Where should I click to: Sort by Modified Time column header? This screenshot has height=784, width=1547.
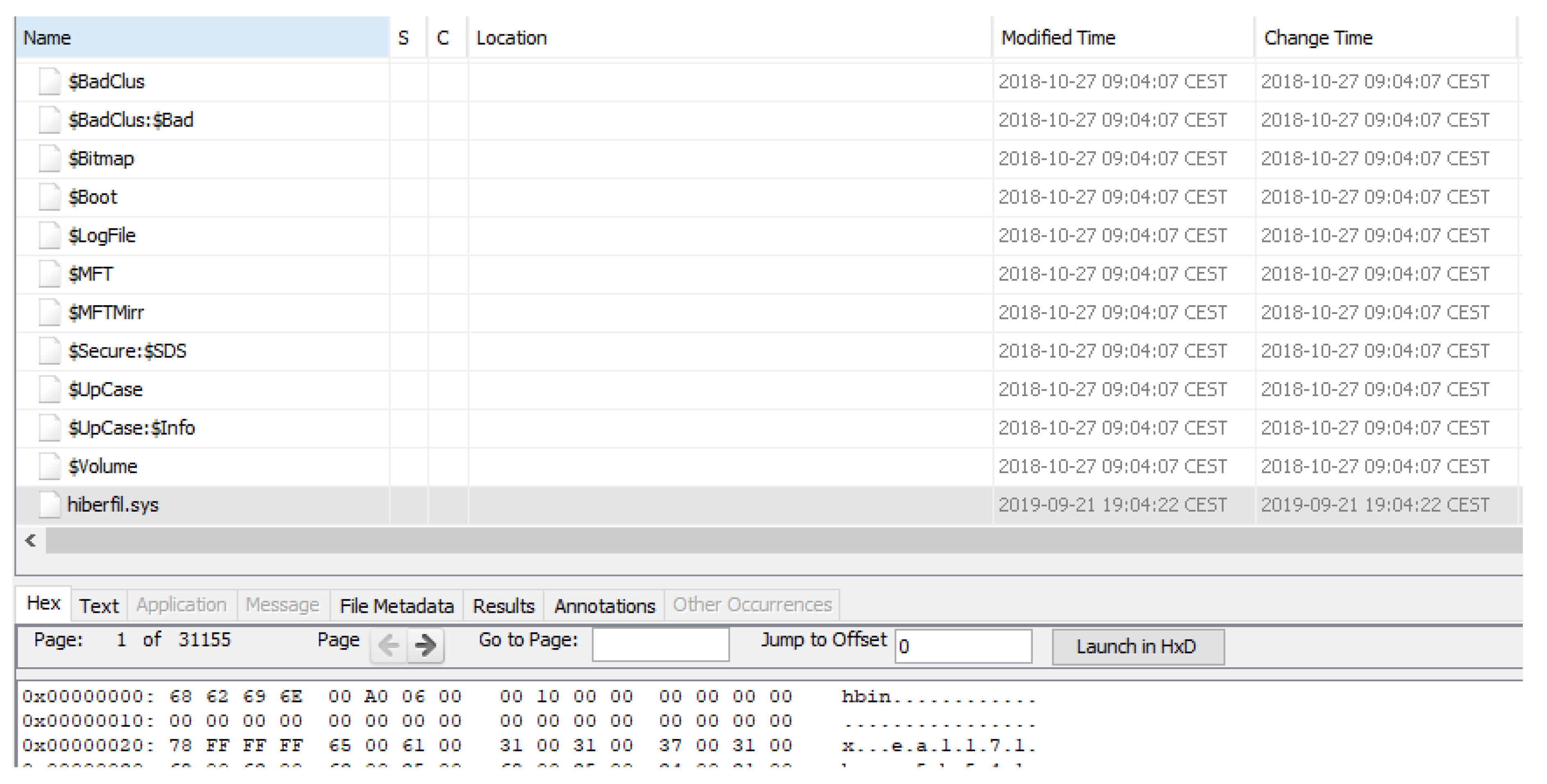(1122, 38)
